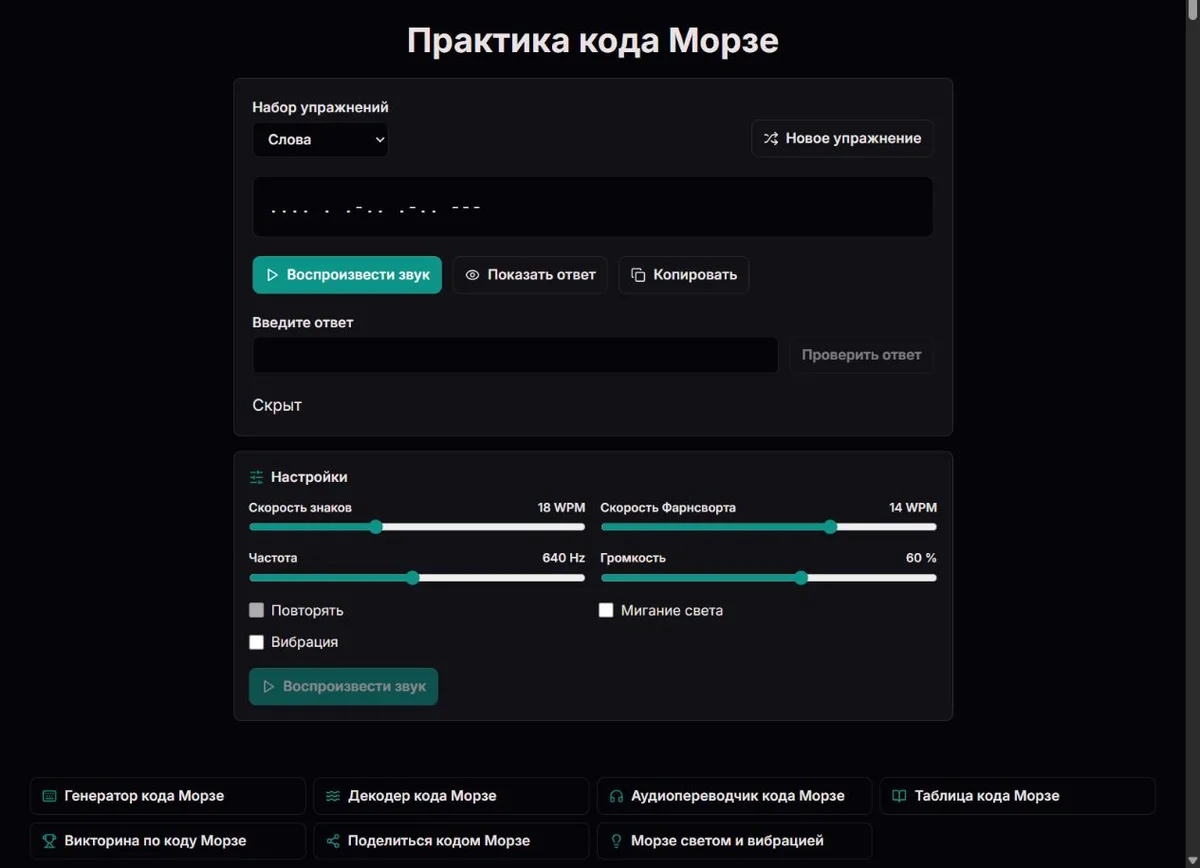Open the Викторина по коду Морзе link

click(168, 841)
